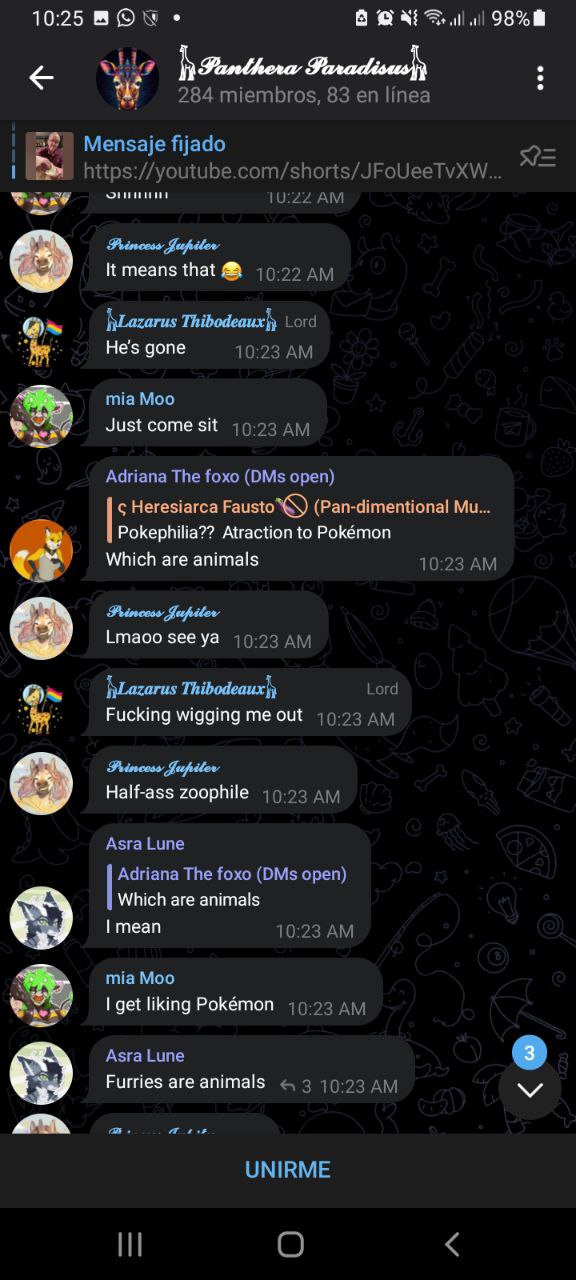Open the pinned messages list icon
The image size is (576, 1280).
[537, 157]
